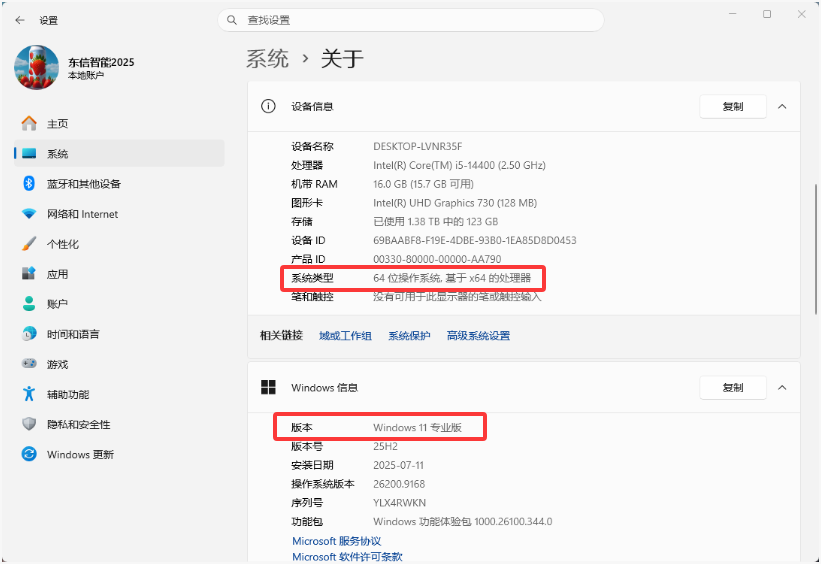The image size is (821, 564).
Task: Click 系统 in the breadcrumb title
Action: (268, 58)
